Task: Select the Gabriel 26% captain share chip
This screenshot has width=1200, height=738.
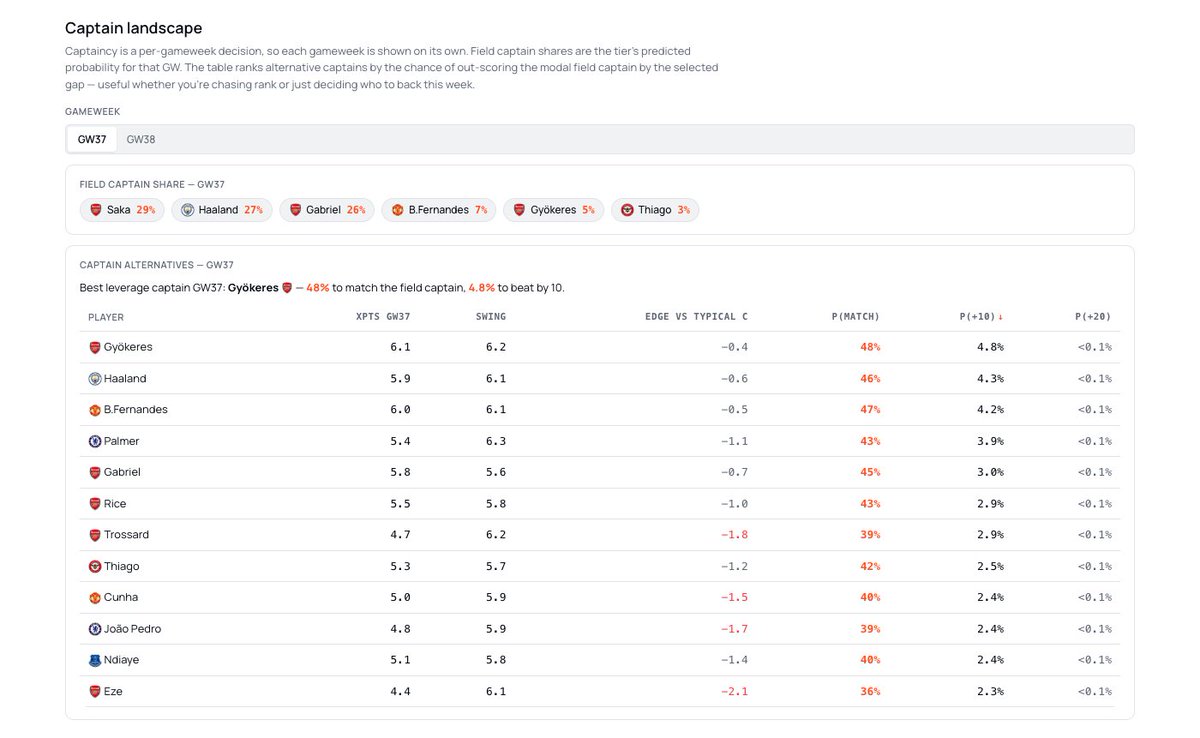Action: [327, 210]
